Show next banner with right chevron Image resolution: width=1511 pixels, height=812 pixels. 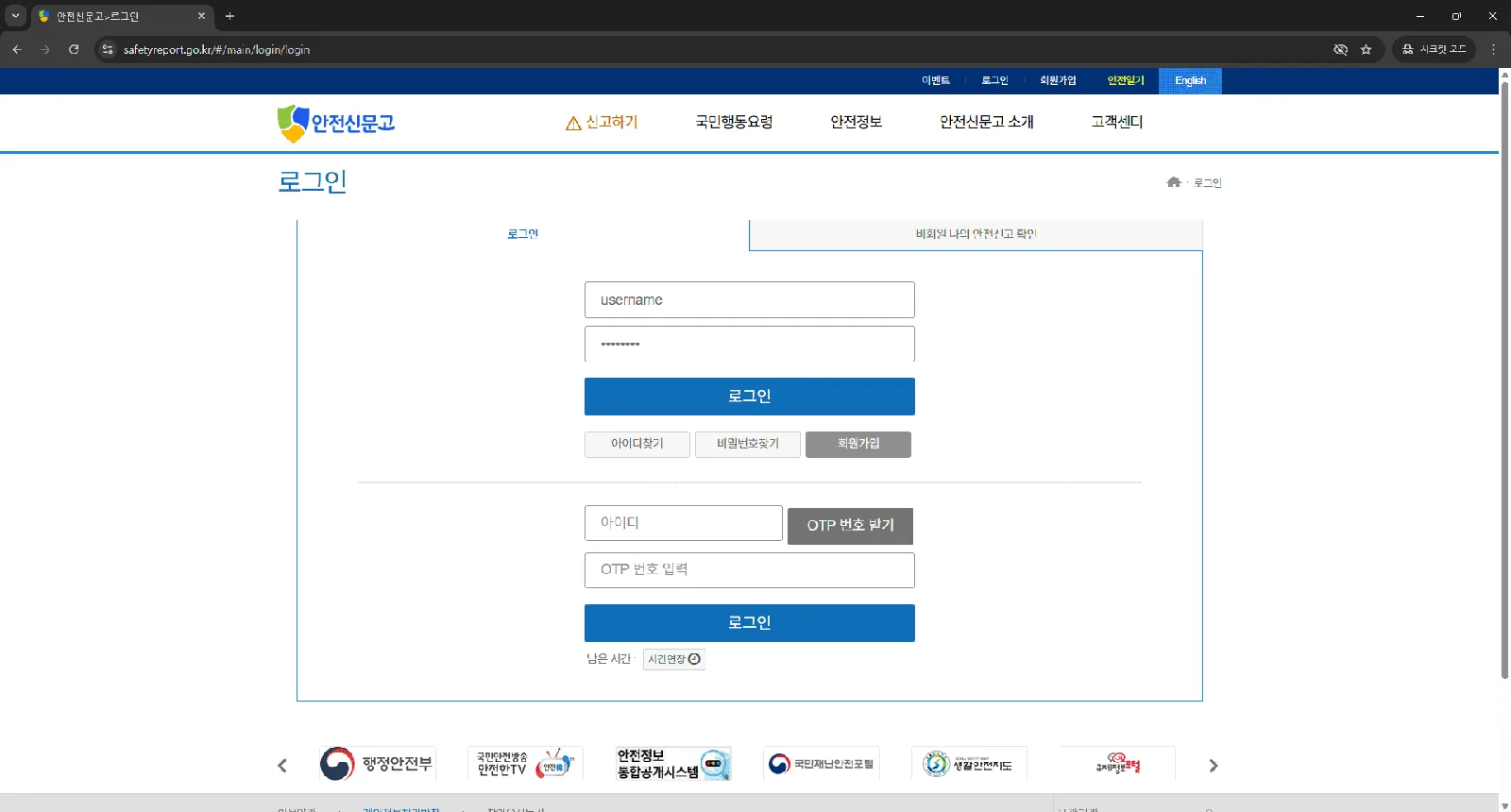click(1214, 766)
